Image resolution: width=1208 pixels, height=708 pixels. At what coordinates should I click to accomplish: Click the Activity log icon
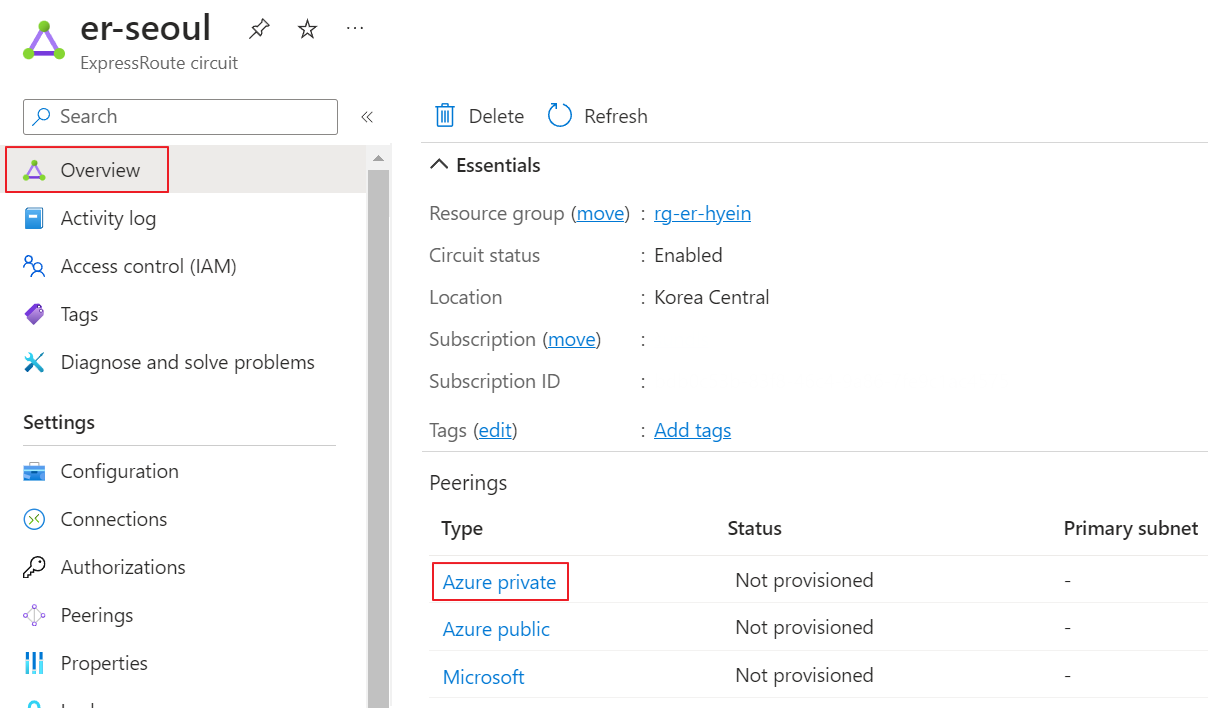[x=35, y=218]
